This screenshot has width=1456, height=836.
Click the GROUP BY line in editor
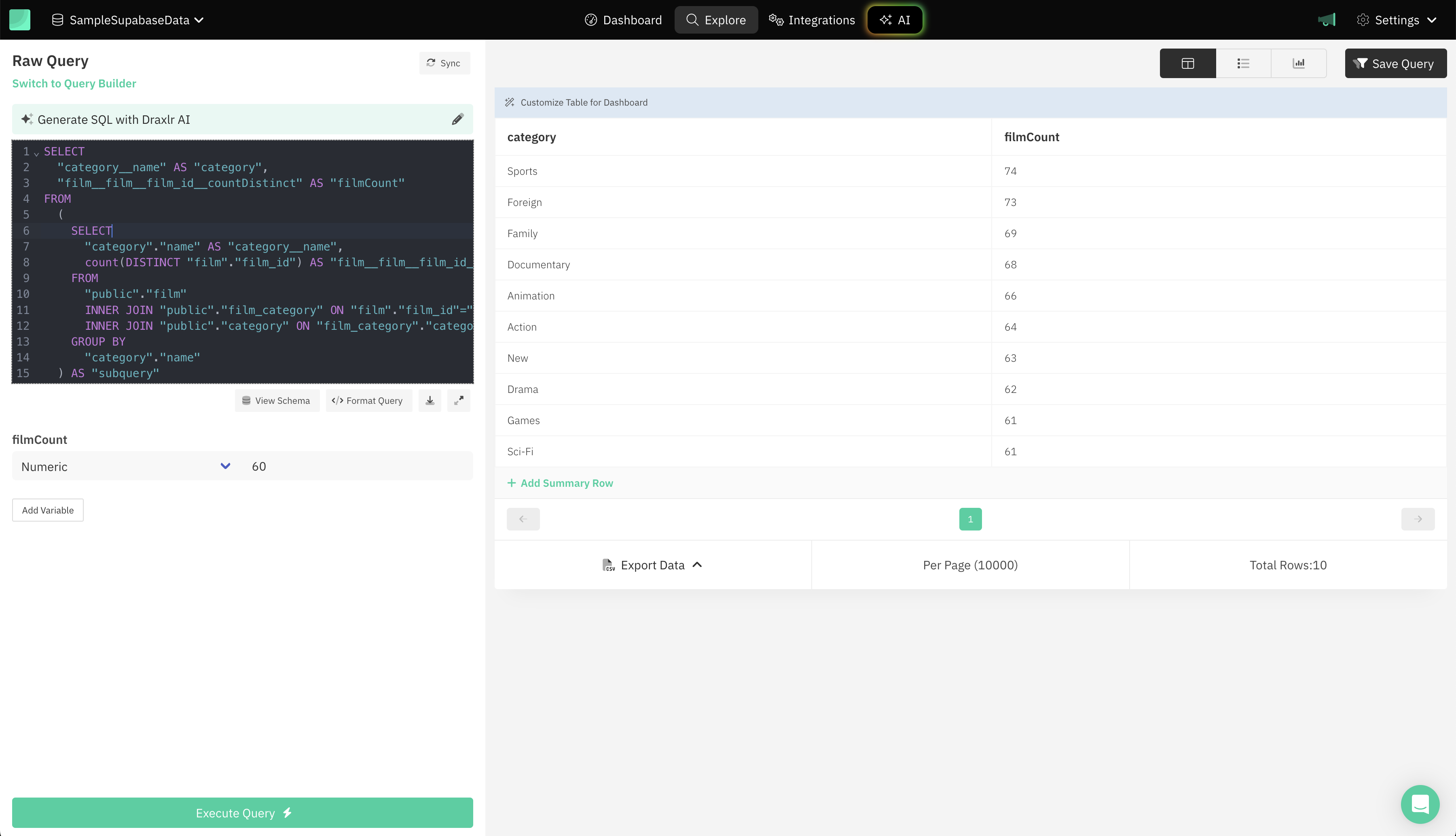click(98, 342)
